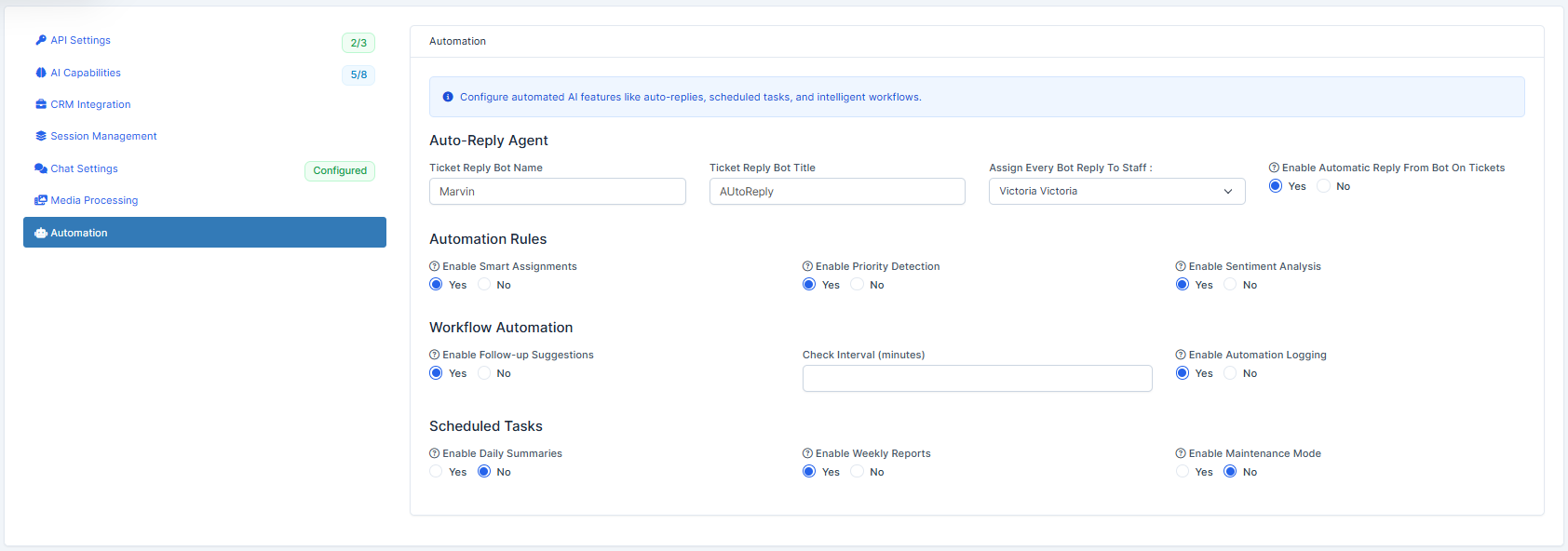This screenshot has width=1568, height=551.
Task: Click the briefcase icon beside CRM Integration
Action: pyautogui.click(x=41, y=104)
